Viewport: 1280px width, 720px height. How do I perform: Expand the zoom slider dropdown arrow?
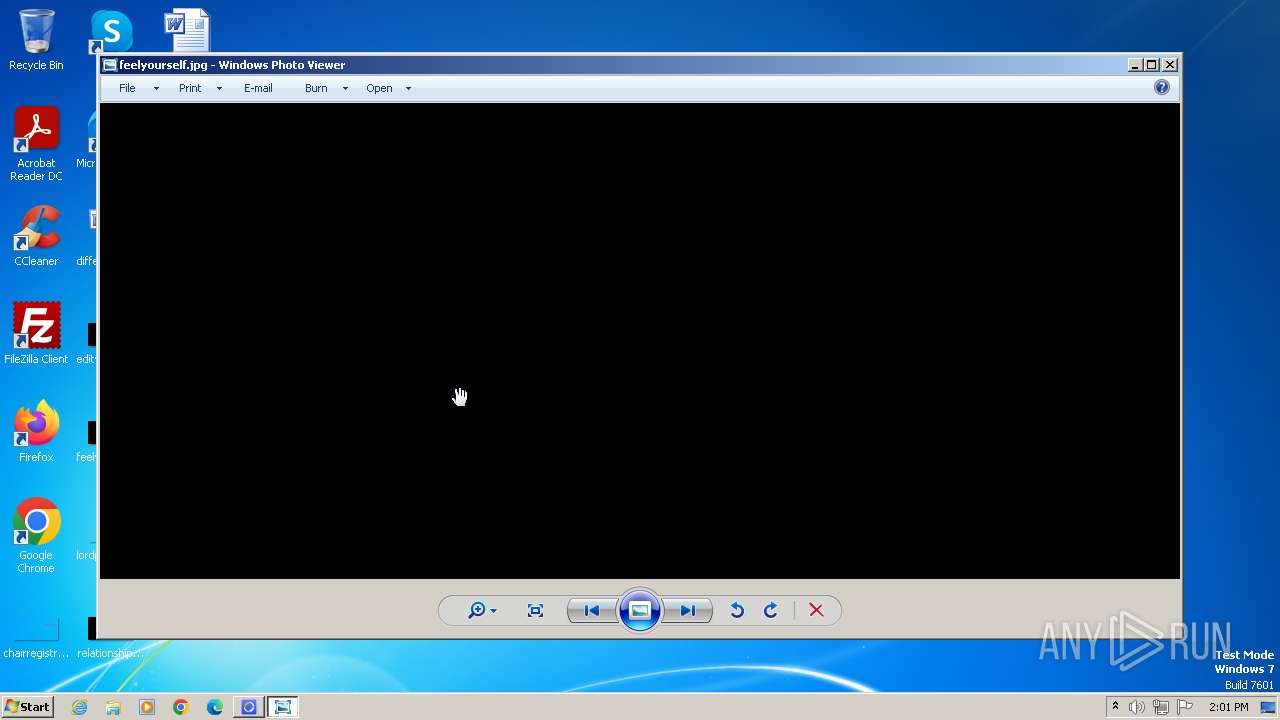[493, 611]
